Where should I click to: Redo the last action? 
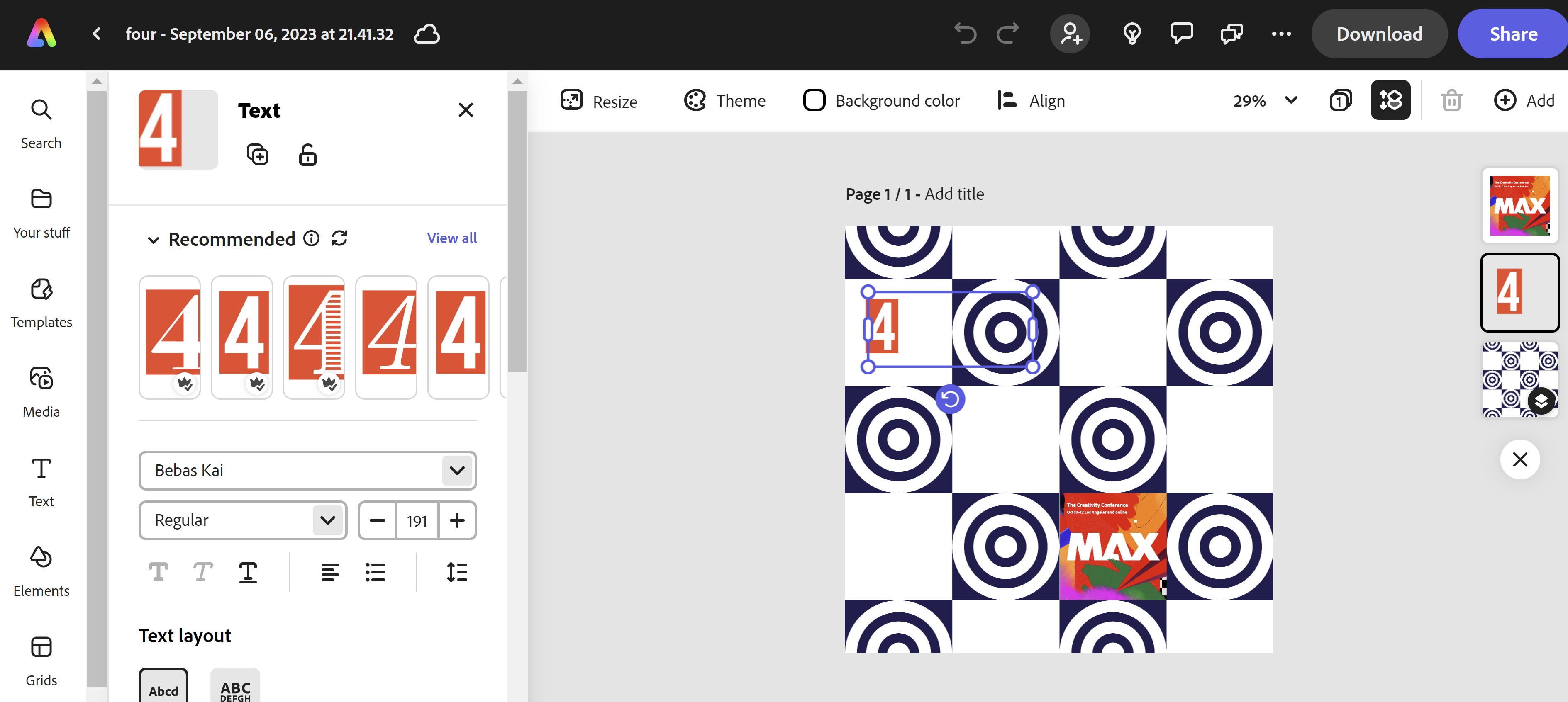point(1008,34)
